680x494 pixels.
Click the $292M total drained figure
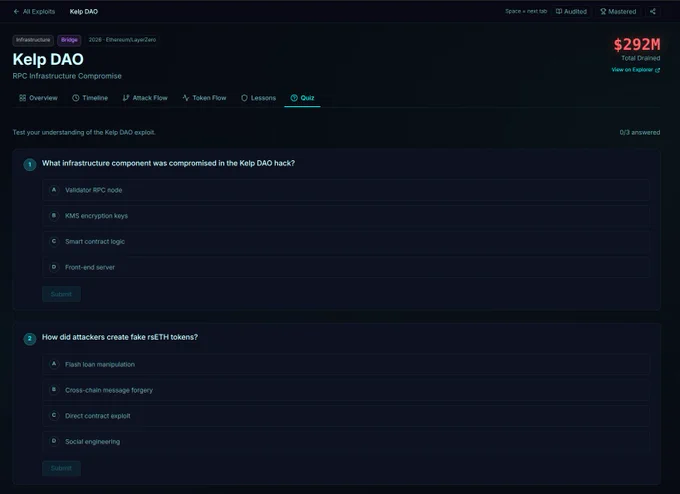point(637,44)
